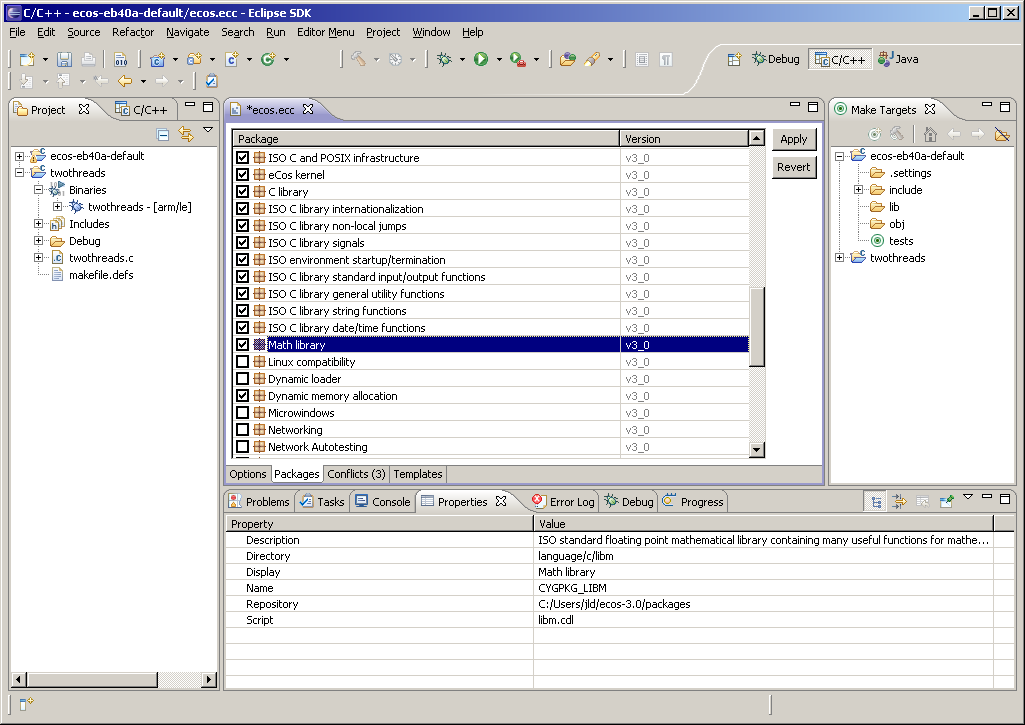1025x725 pixels.
Task: Expand twothreads.c file node
Action: (x=39, y=258)
